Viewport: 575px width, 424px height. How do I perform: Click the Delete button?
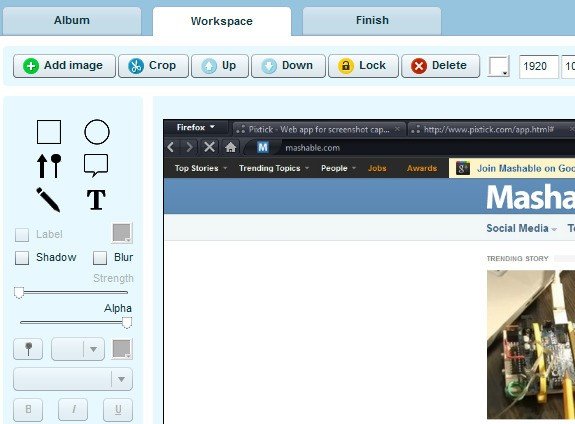[x=440, y=66]
